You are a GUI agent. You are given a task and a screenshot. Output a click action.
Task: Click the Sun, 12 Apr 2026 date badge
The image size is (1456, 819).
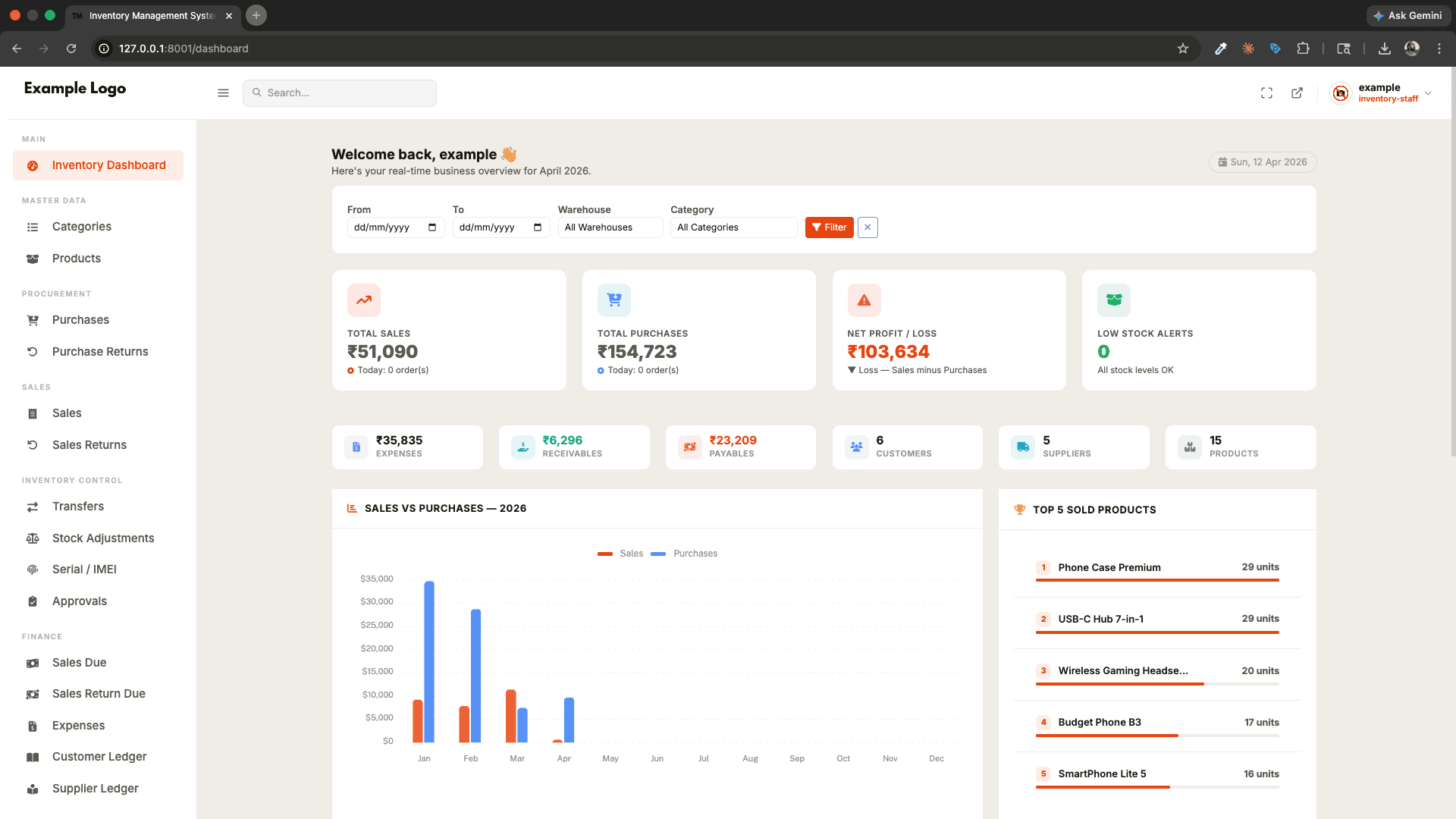1263,162
